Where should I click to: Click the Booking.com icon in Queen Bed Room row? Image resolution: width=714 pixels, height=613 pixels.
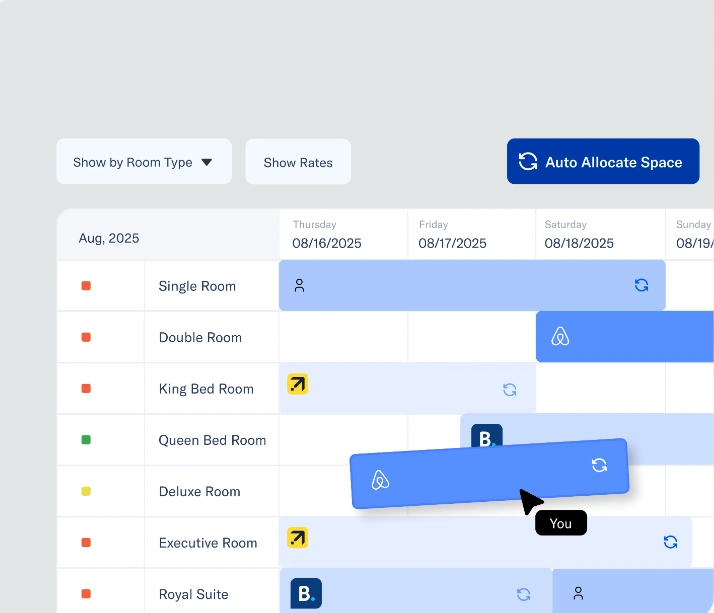(x=487, y=436)
